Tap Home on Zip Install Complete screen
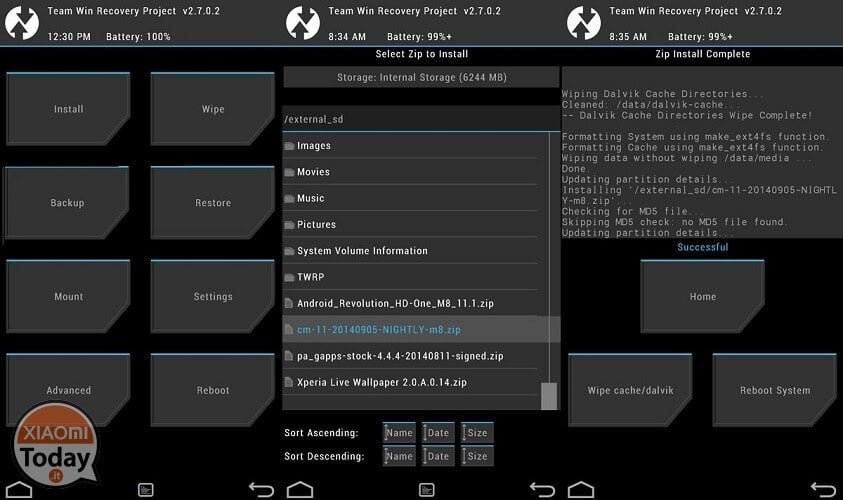This screenshot has height=500, width=843. coord(703,296)
